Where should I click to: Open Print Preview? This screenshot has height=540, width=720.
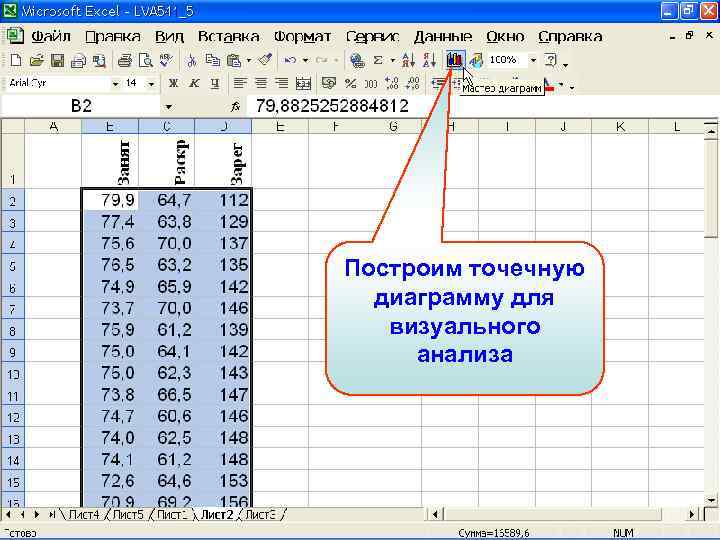[x=146, y=60]
